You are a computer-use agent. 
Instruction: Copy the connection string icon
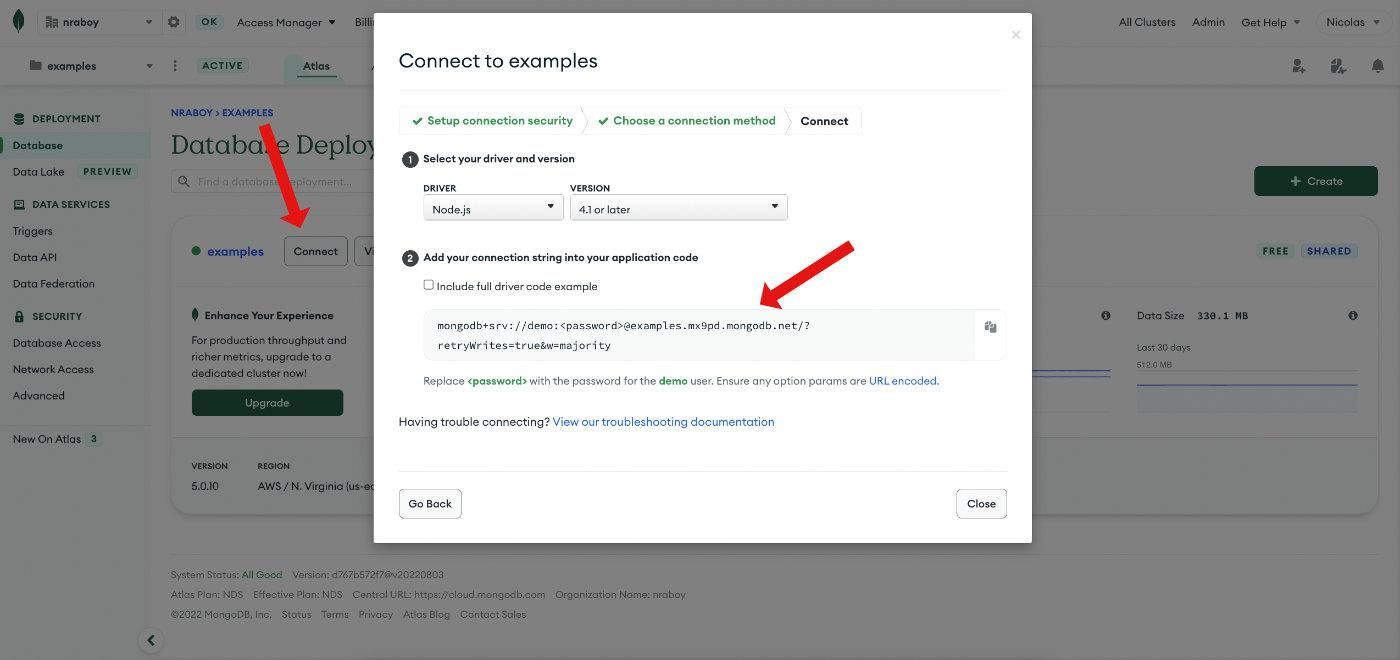pos(990,327)
